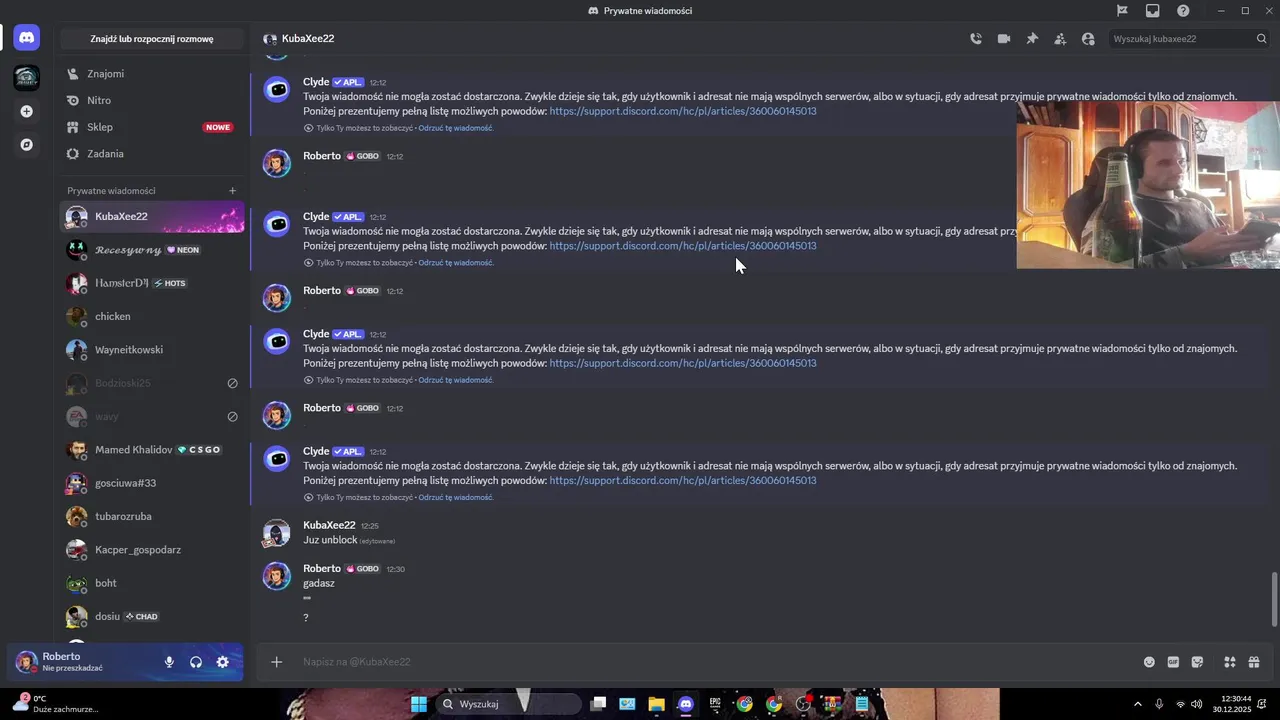Add friends to the DM
Image resolution: width=1280 pixels, height=720 pixels.
(x=1060, y=39)
